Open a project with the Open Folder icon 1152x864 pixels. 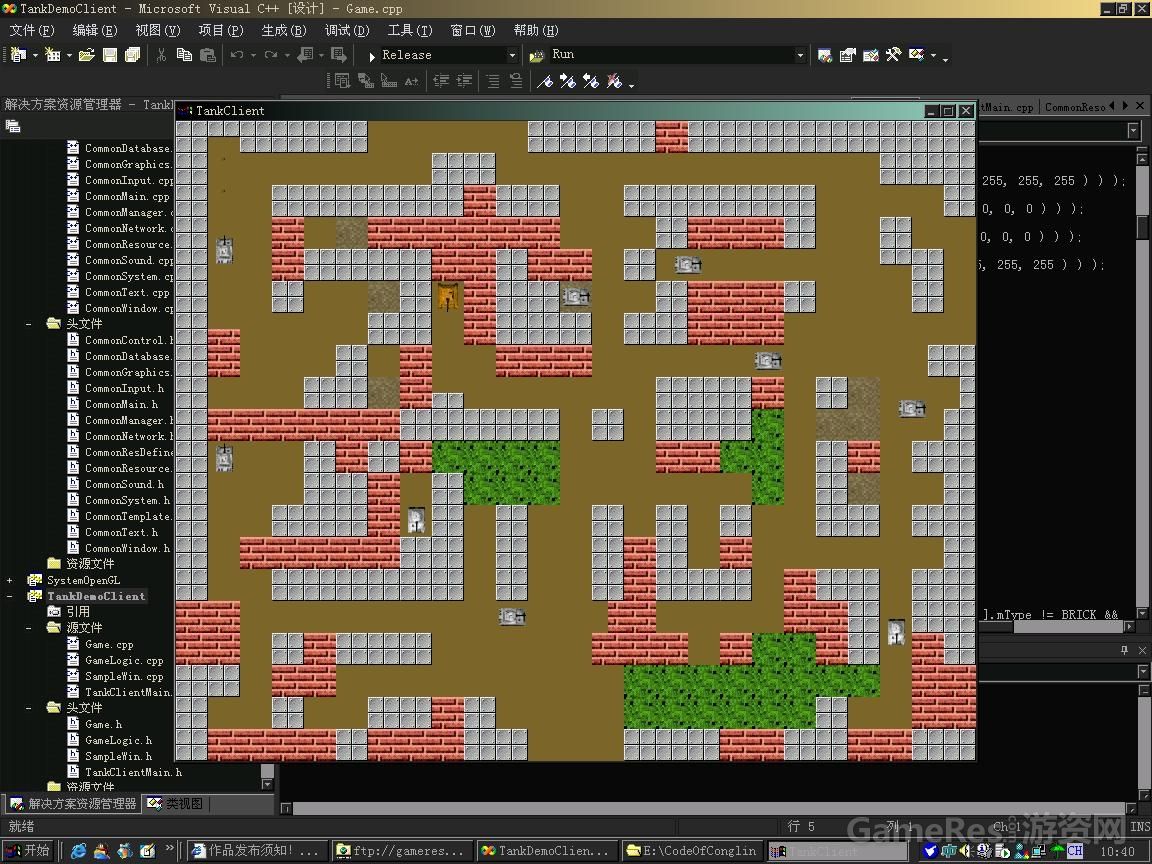coord(88,55)
